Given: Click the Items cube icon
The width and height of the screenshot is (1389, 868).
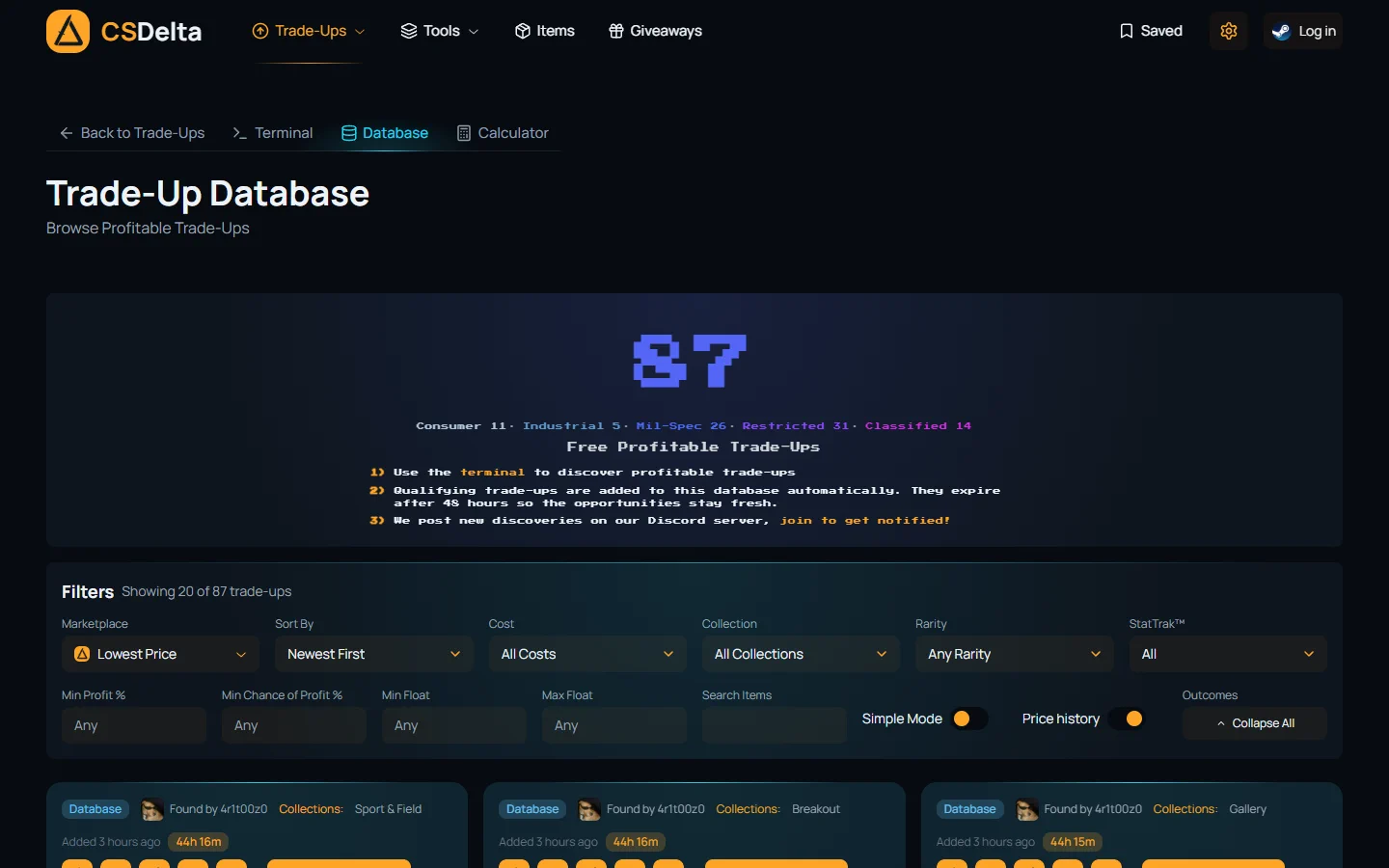Looking at the screenshot, I should pyautogui.click(x=523, y=31).
